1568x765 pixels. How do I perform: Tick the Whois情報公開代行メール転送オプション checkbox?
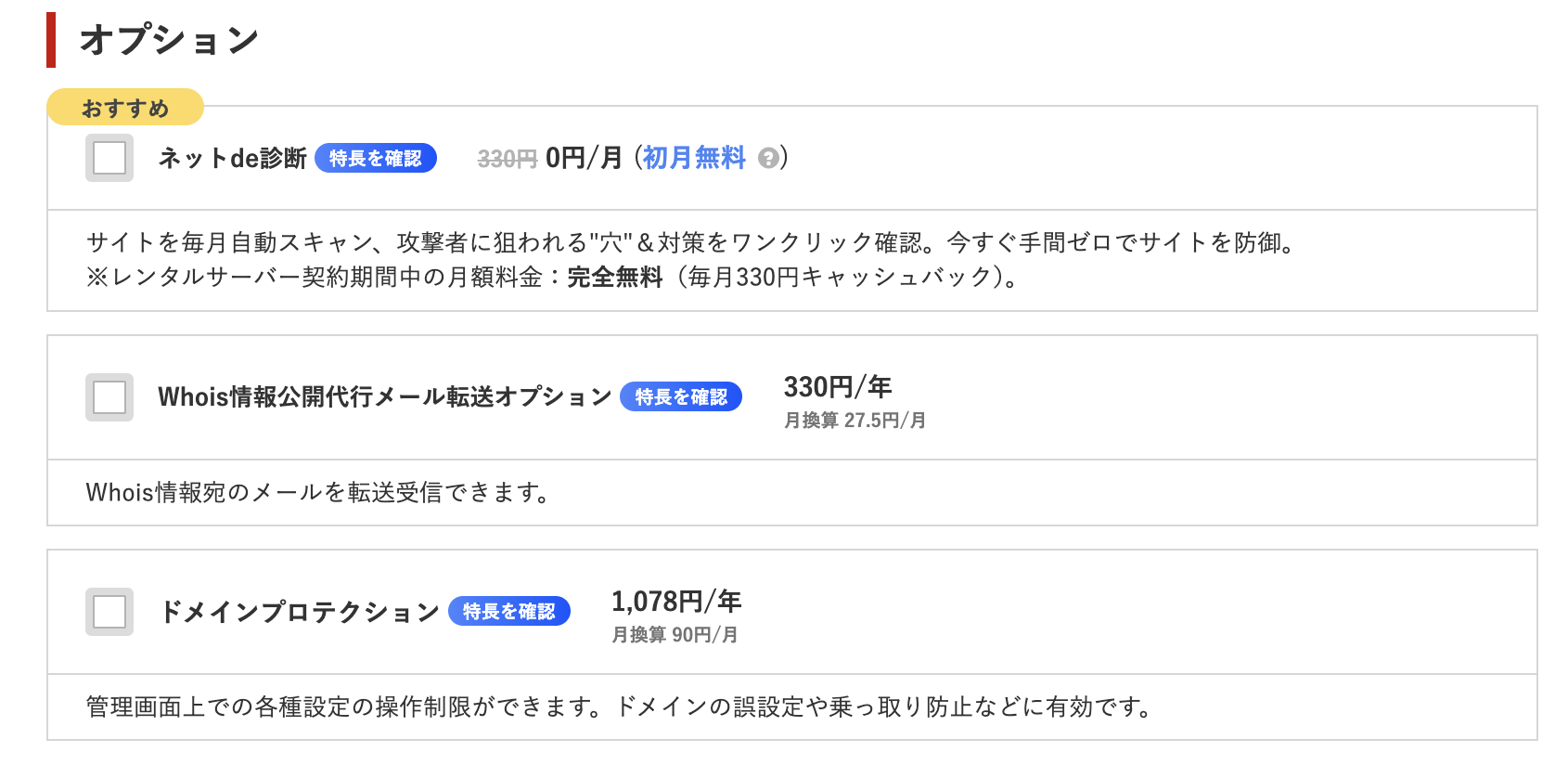tap(109, 397)
